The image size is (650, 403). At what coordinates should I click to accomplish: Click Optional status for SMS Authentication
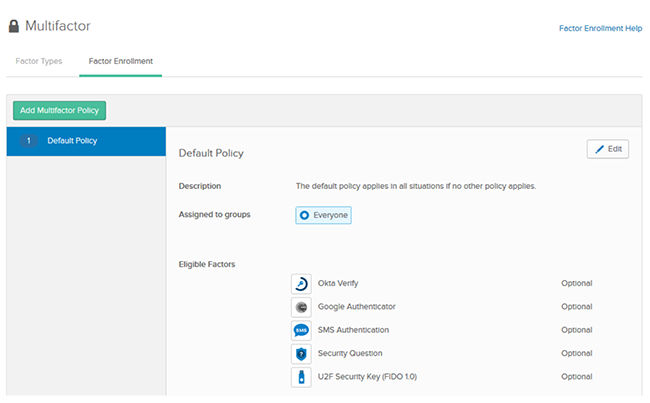576,330
